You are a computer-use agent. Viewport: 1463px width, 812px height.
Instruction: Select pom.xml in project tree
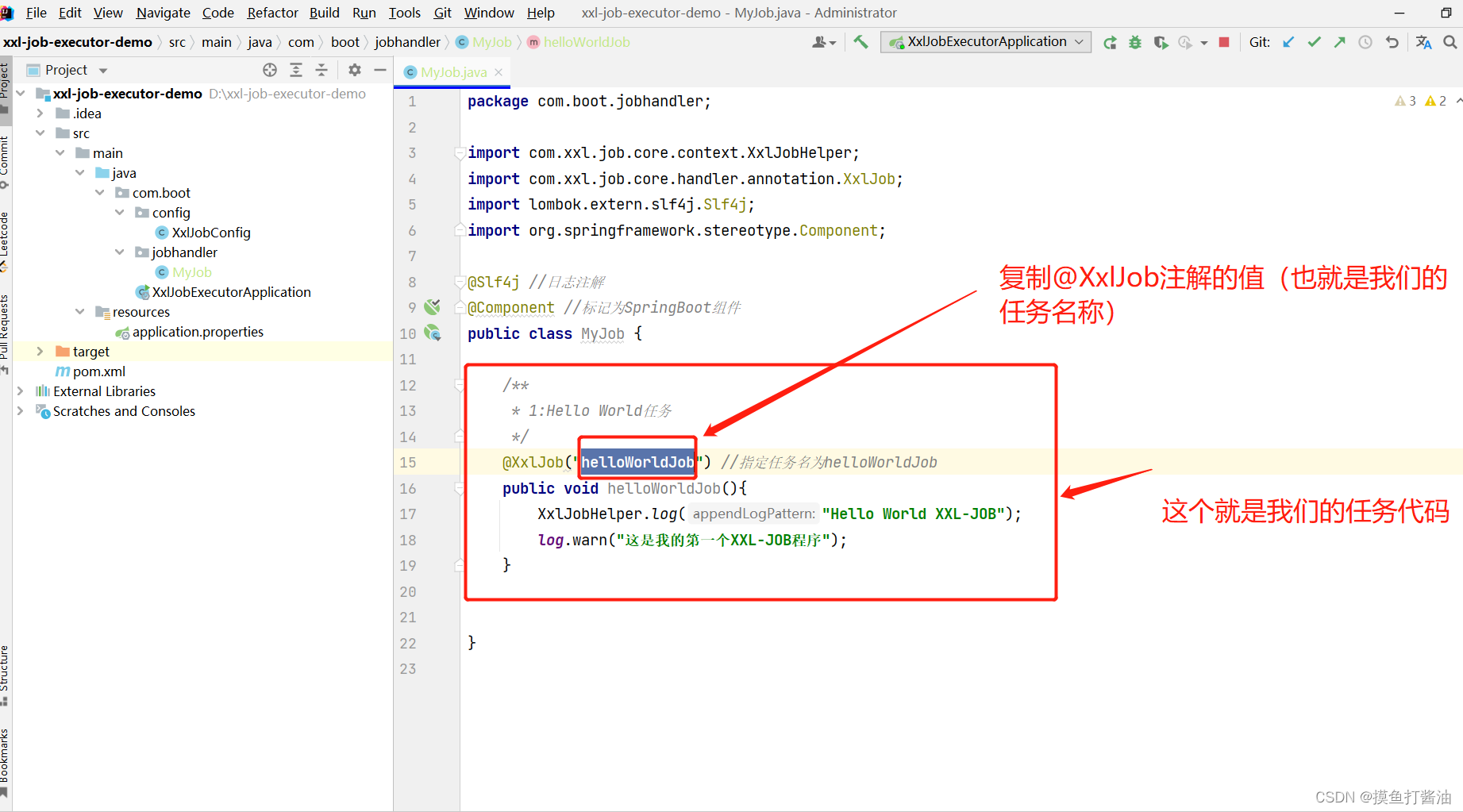[x=90, y=371]
